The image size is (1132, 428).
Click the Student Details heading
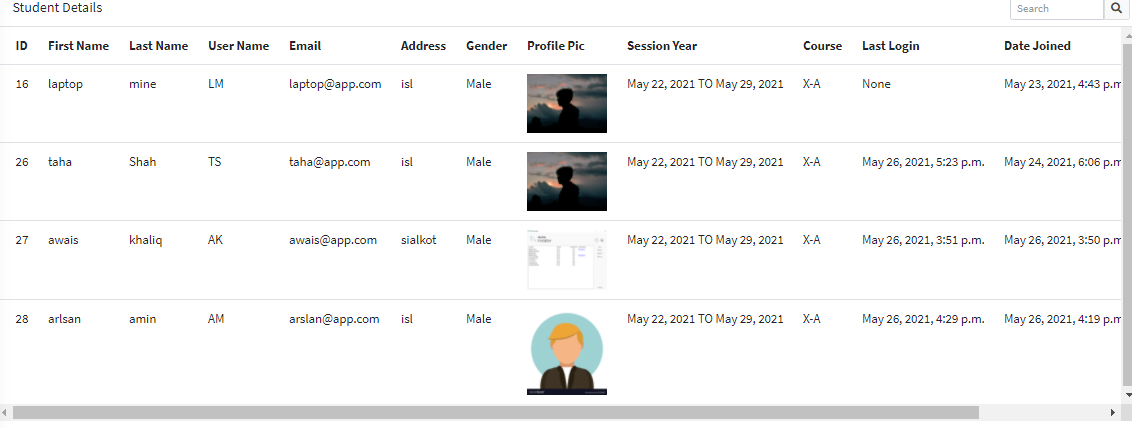click(57, 8)
